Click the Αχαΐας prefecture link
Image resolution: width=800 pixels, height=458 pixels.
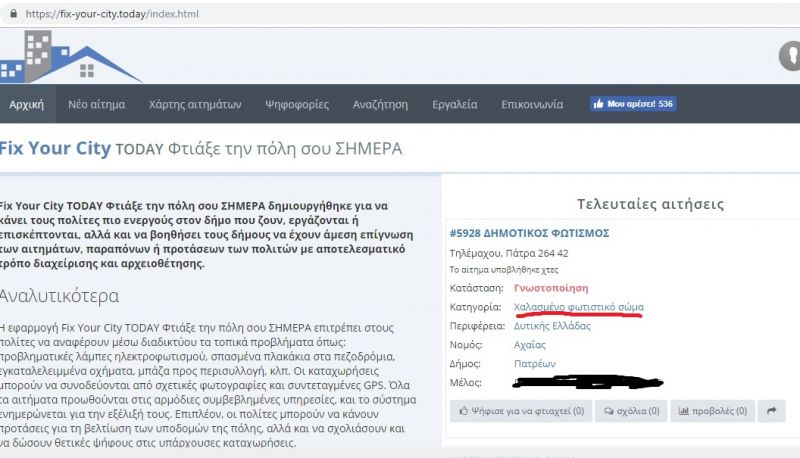click(x=530, y=345)
